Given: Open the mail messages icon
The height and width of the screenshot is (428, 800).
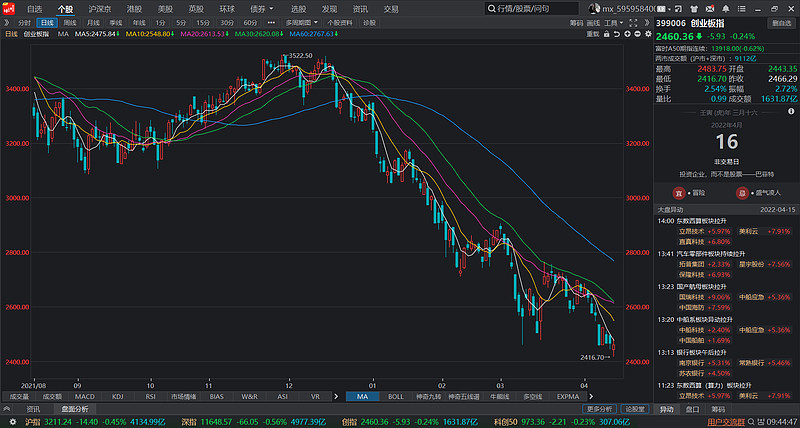Looking at the screenshot, I should 710,9.
